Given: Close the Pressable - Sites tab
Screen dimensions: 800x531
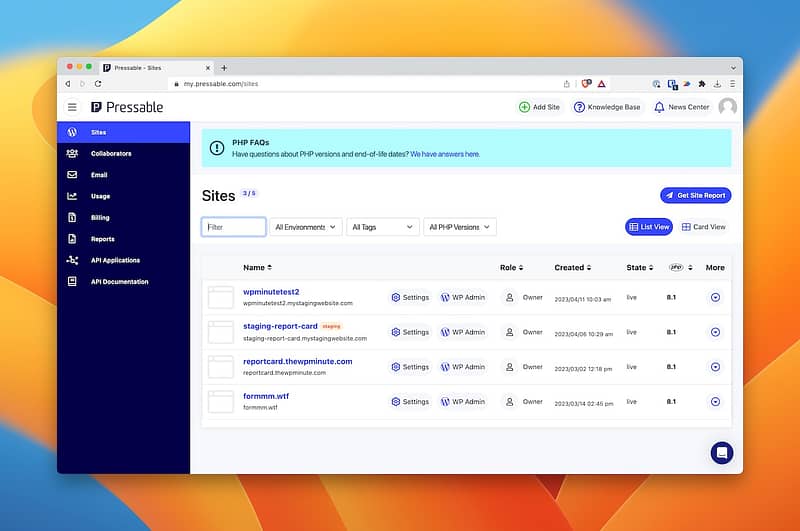Looking at the screenshot, I should coord(208,68).
